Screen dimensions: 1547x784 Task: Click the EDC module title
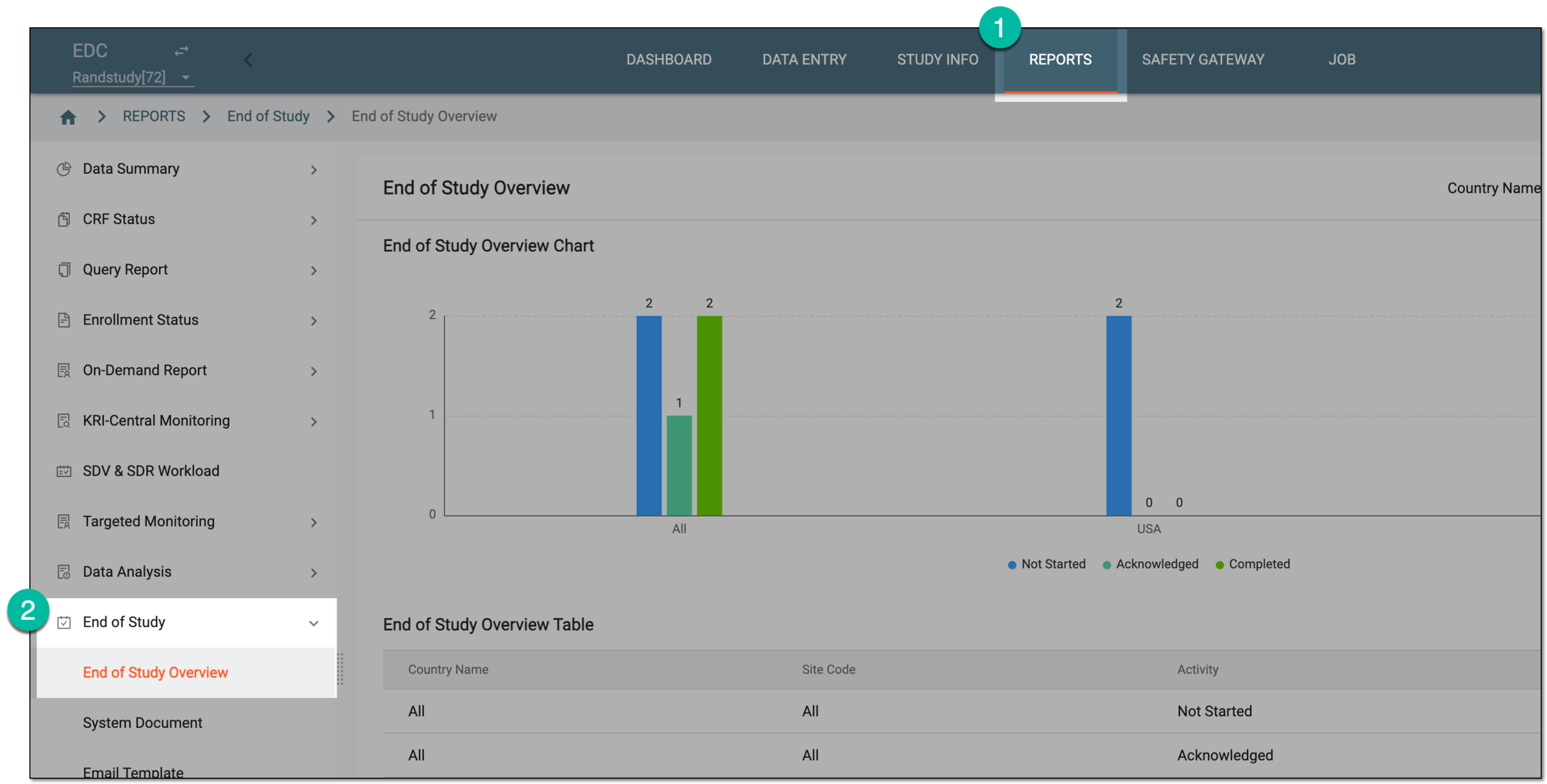pos(90,51)
